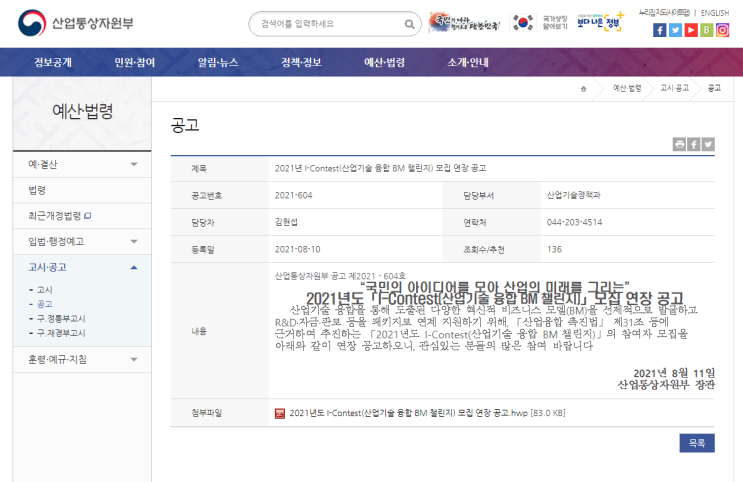Open the 정책·정보 menu
Viewport: 743px width, 482px height.
point(301,62)
